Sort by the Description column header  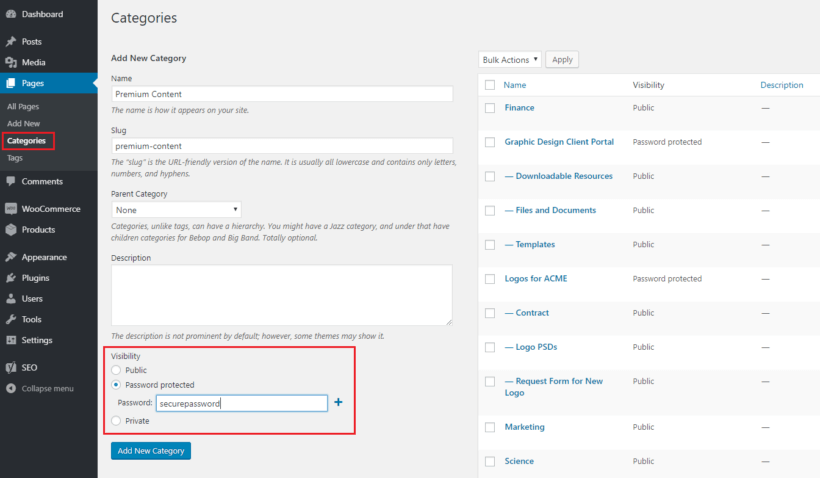pyautogui.click(x=781, y=85)
